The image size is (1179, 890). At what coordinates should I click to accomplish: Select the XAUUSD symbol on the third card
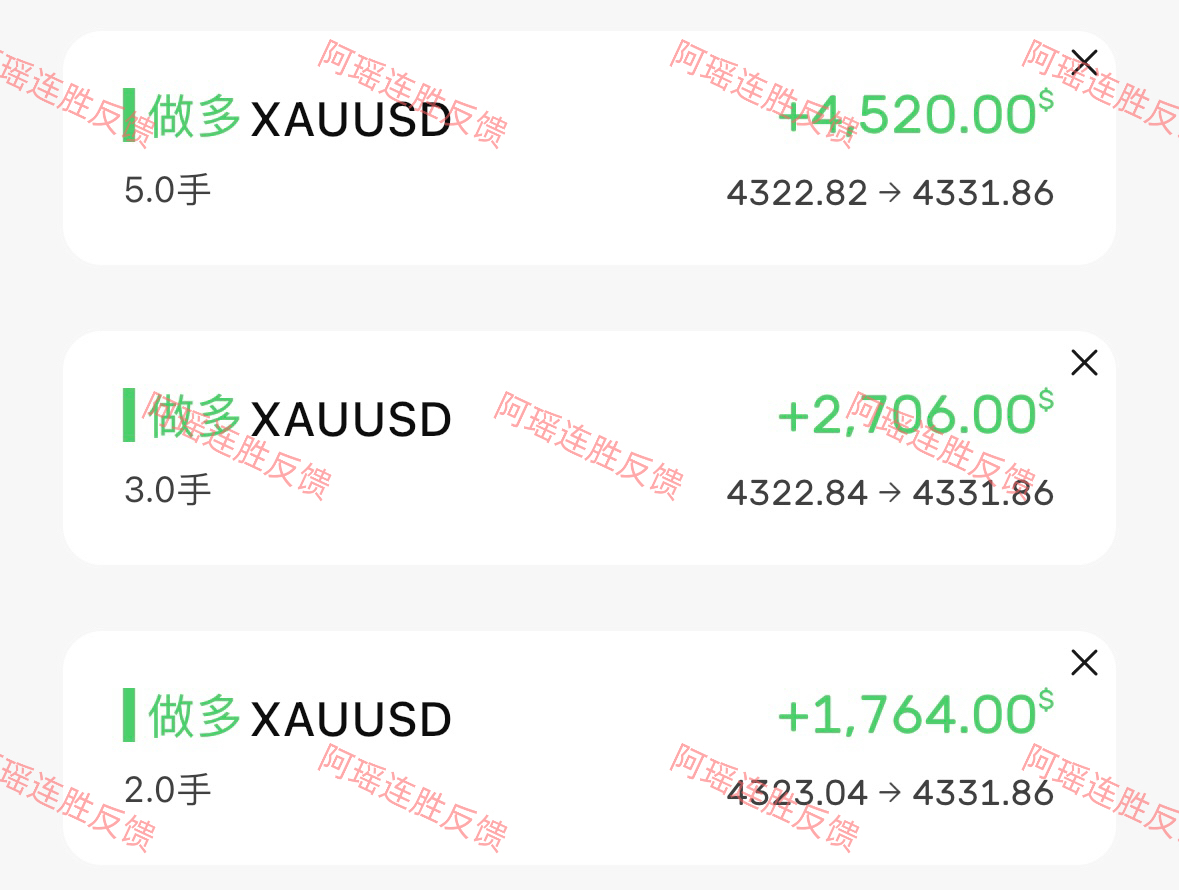351,720
